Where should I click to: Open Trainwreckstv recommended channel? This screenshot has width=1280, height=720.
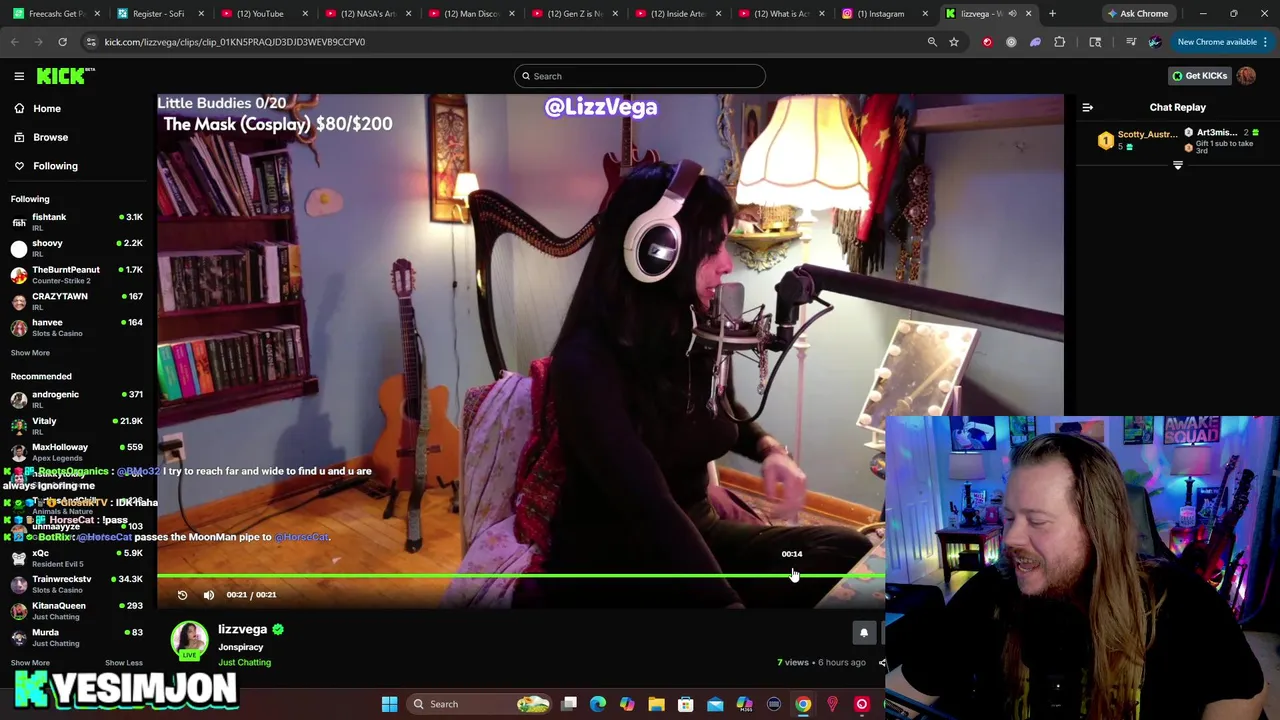(78, 584)
